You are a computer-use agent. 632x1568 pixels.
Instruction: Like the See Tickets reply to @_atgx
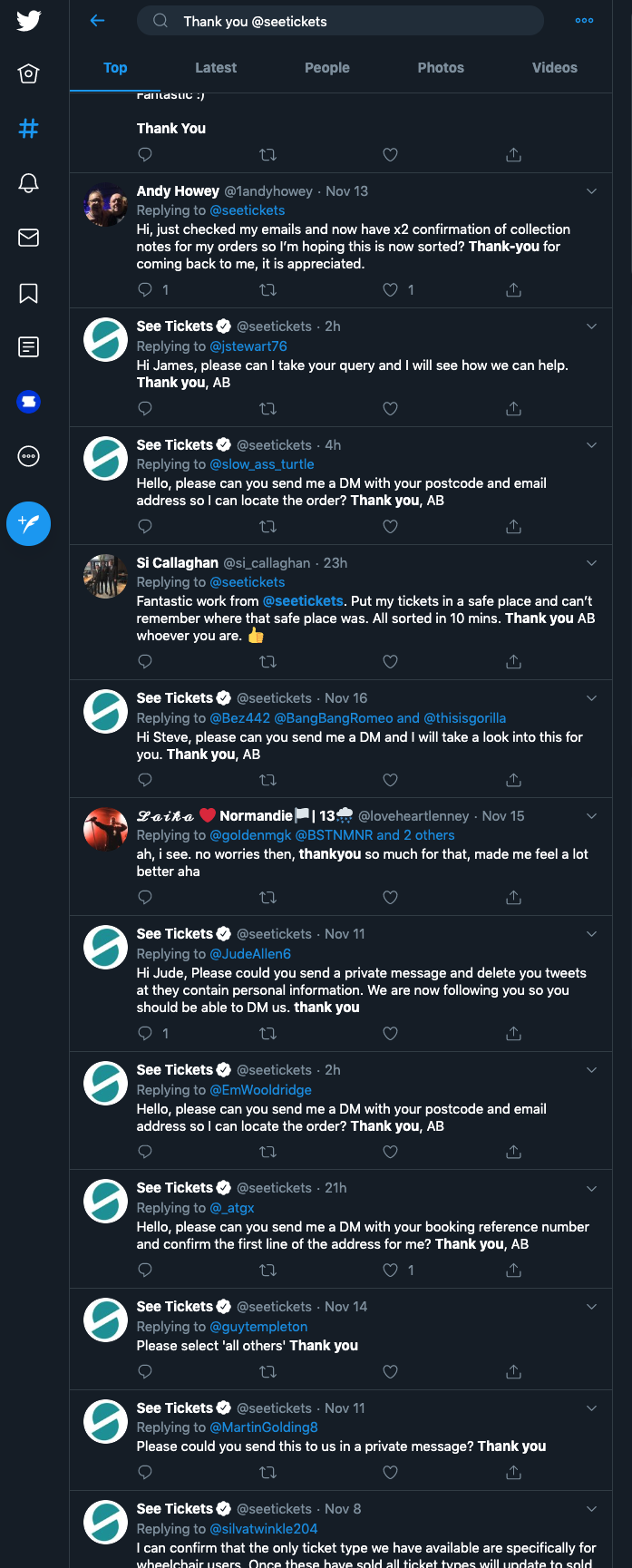tap(391, 1271)
